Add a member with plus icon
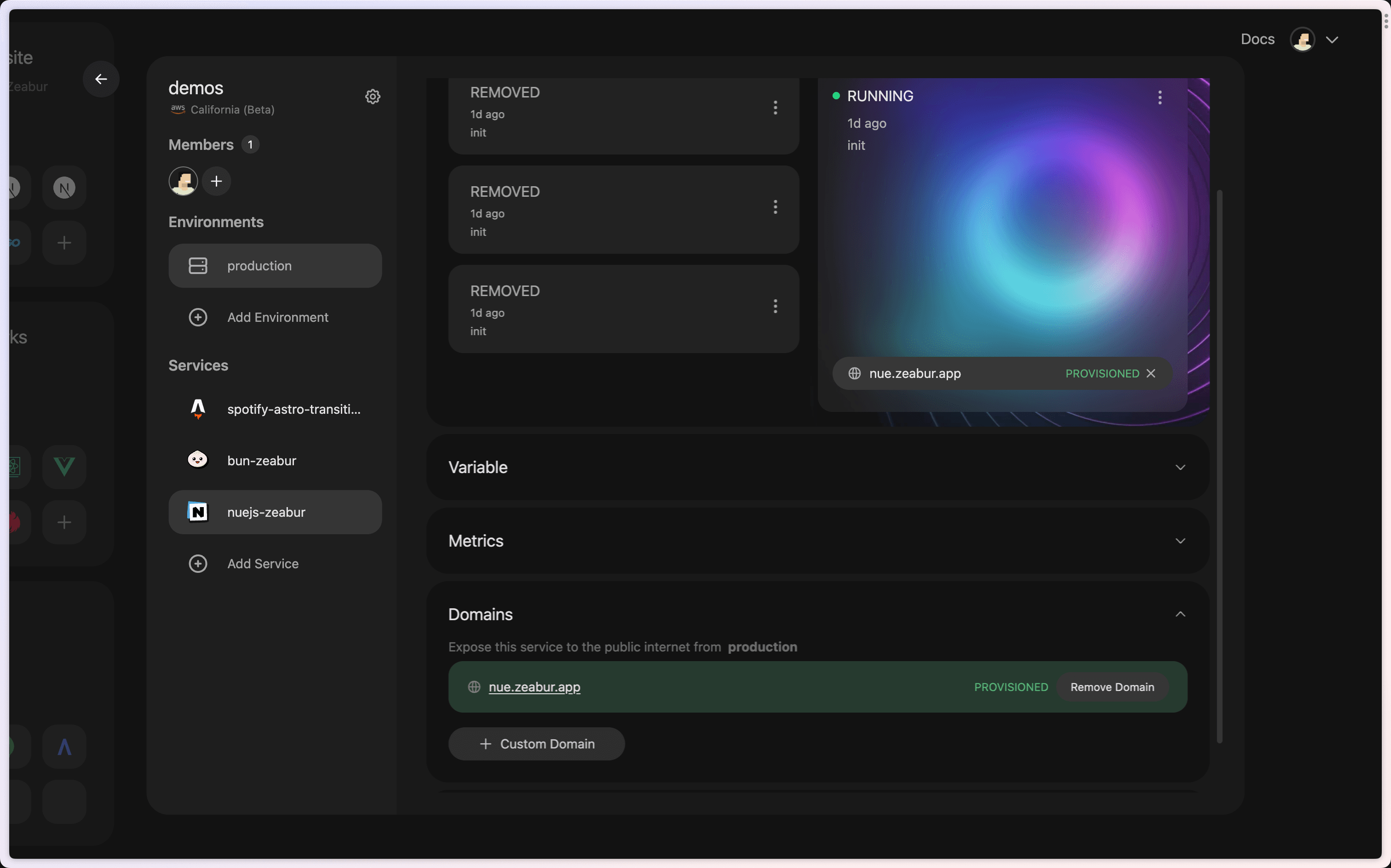This screenshot has width=1391, height=868. coord(217,182)
